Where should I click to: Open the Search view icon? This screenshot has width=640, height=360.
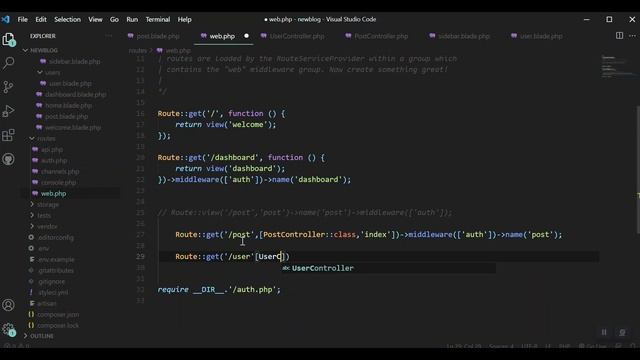pos(9,63)
